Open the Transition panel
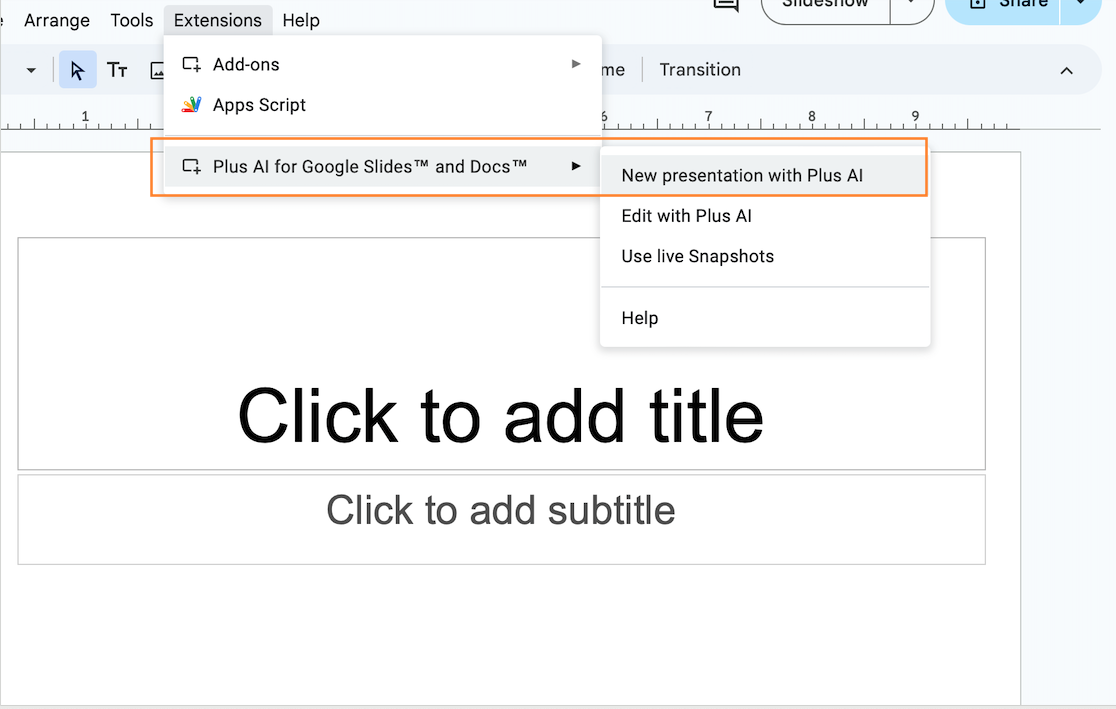The image size is (1116, 709). click(x=700, y=70)
